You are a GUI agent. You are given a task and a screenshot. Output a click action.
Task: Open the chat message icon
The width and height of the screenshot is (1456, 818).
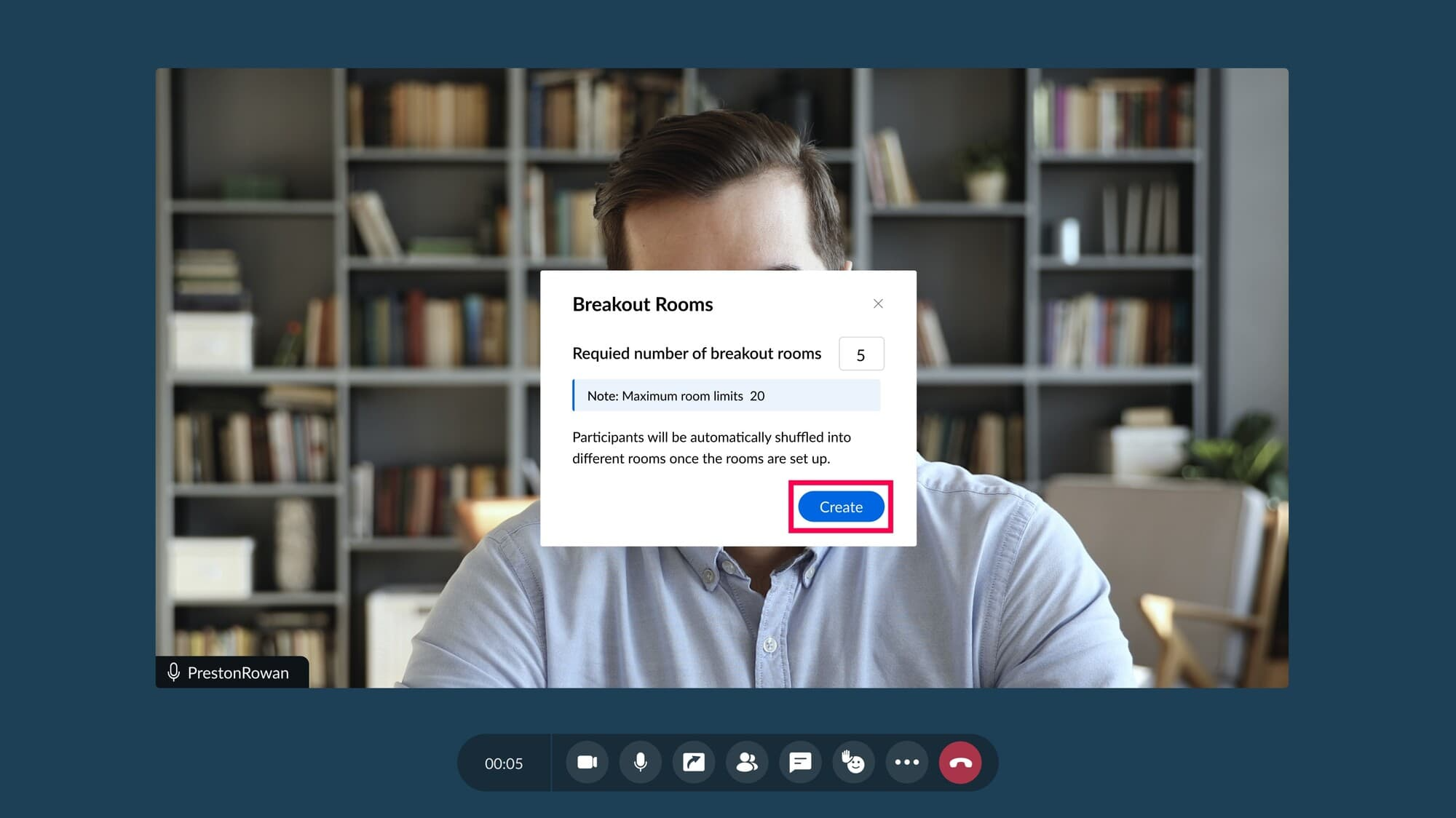click(800, 762)
